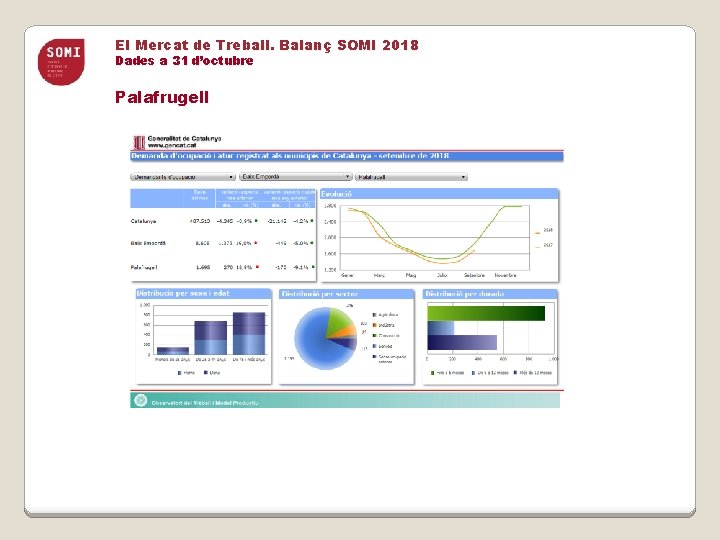The image size is (720, 540).
Task: Click the Home legend swatch
Action: point(180,372)
